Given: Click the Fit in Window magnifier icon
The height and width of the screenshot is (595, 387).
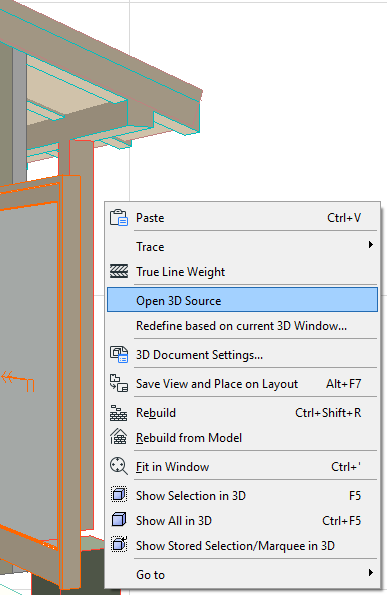Looking at the screenshot, I should [119, 466].
